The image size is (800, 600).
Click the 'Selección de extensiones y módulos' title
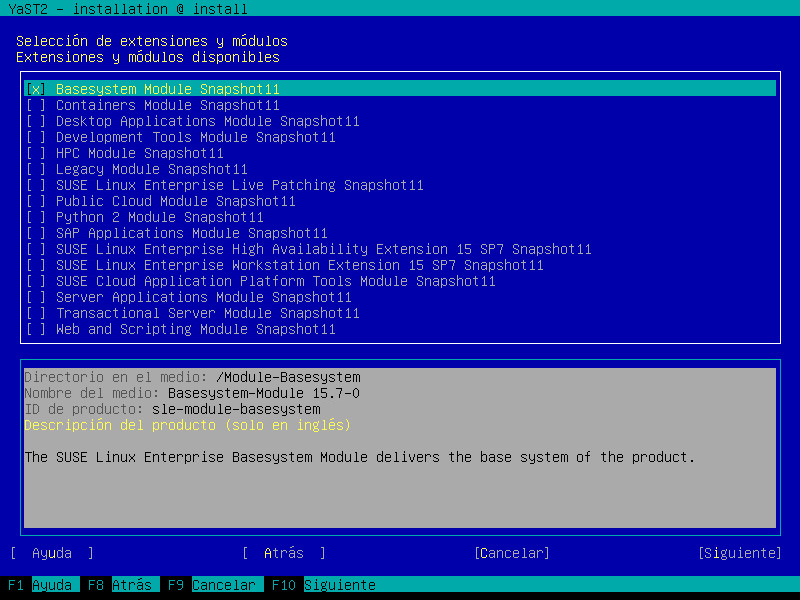click(x=152, y=41)
